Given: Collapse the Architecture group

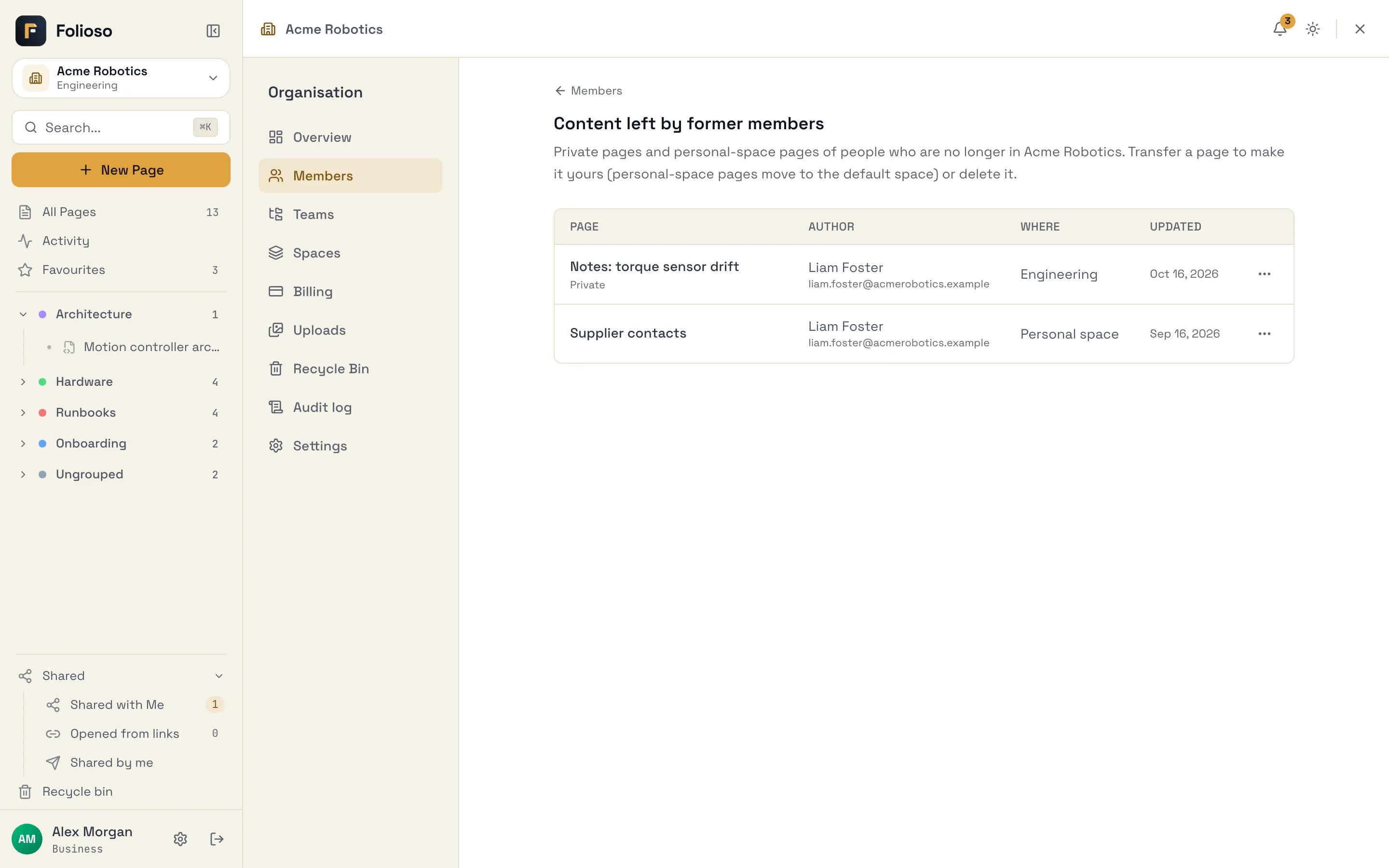Looking at the screenshot, I should [x=23, y=314].
